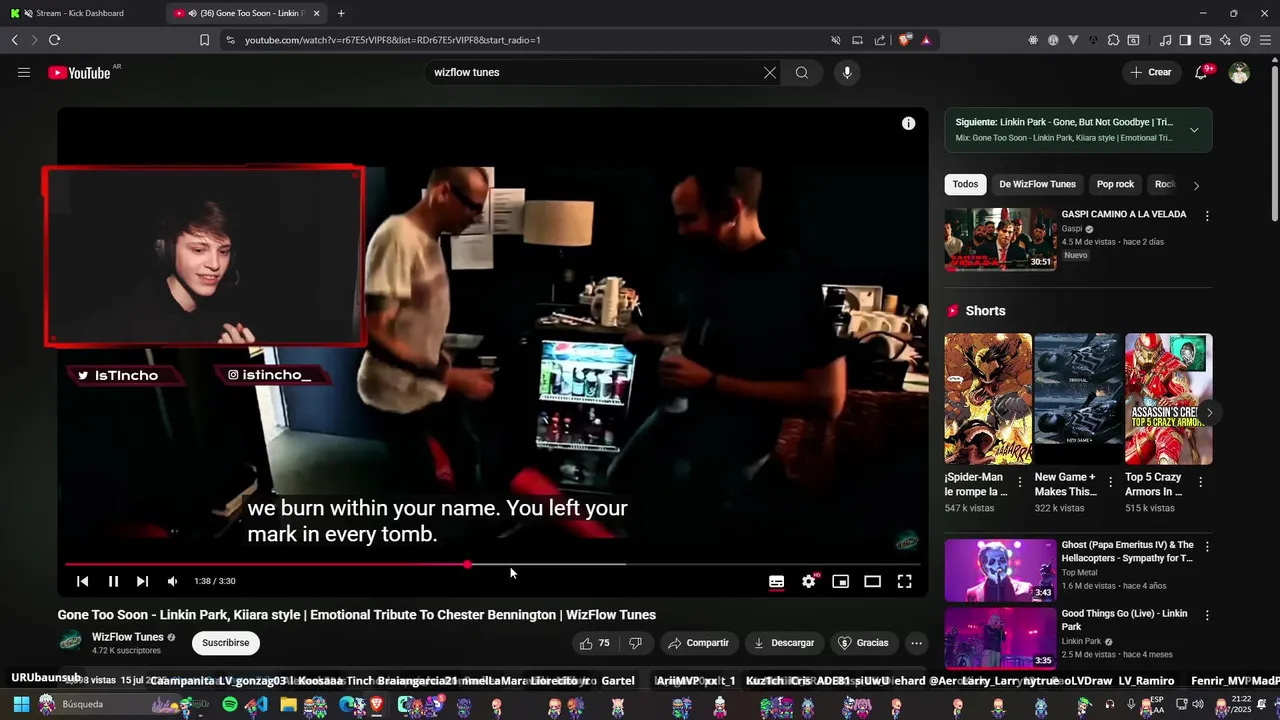The image size is (1280, 720).
Task: Download the video with Descargar
Action: 785,643
